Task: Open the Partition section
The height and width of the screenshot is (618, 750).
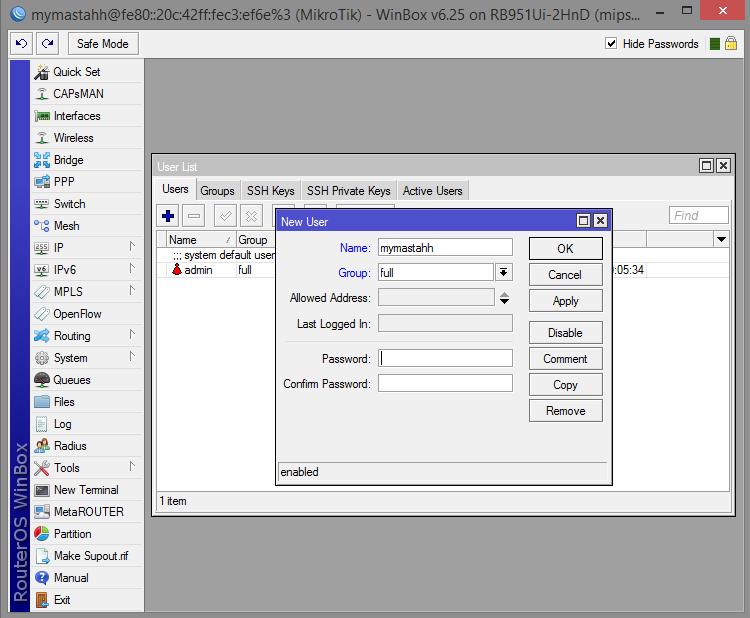Action: 87,534
